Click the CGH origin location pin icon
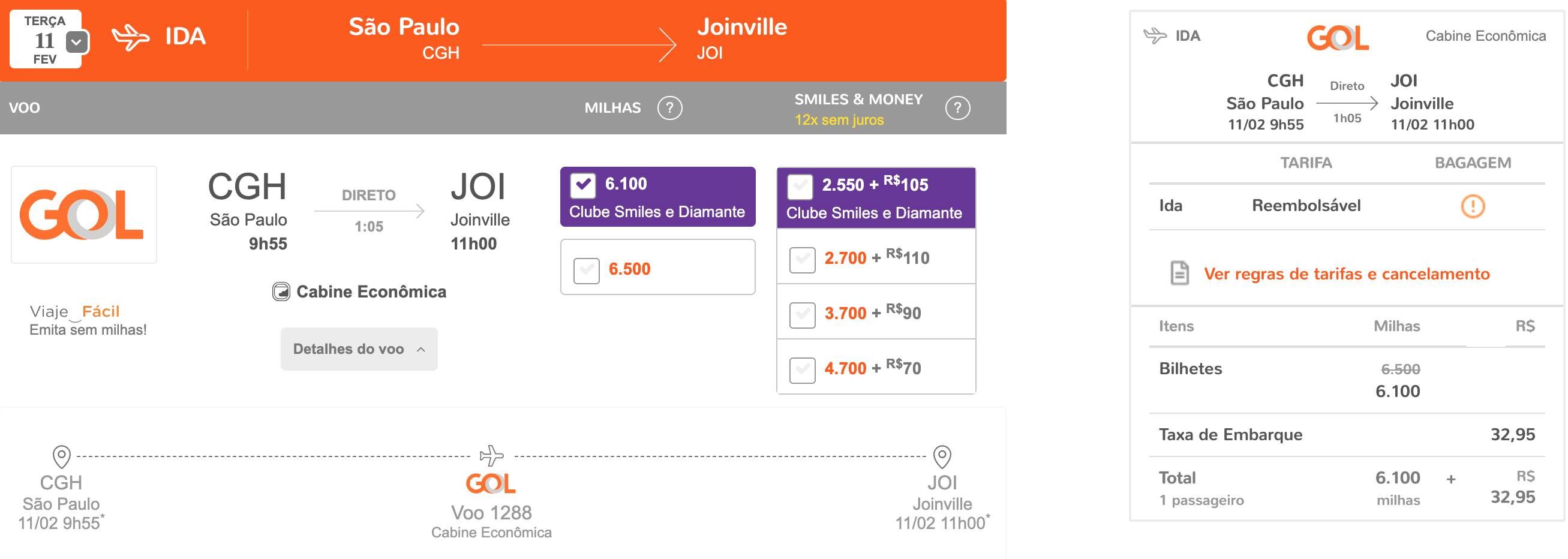Viewport: 1568px width, 559px height. 61,456
